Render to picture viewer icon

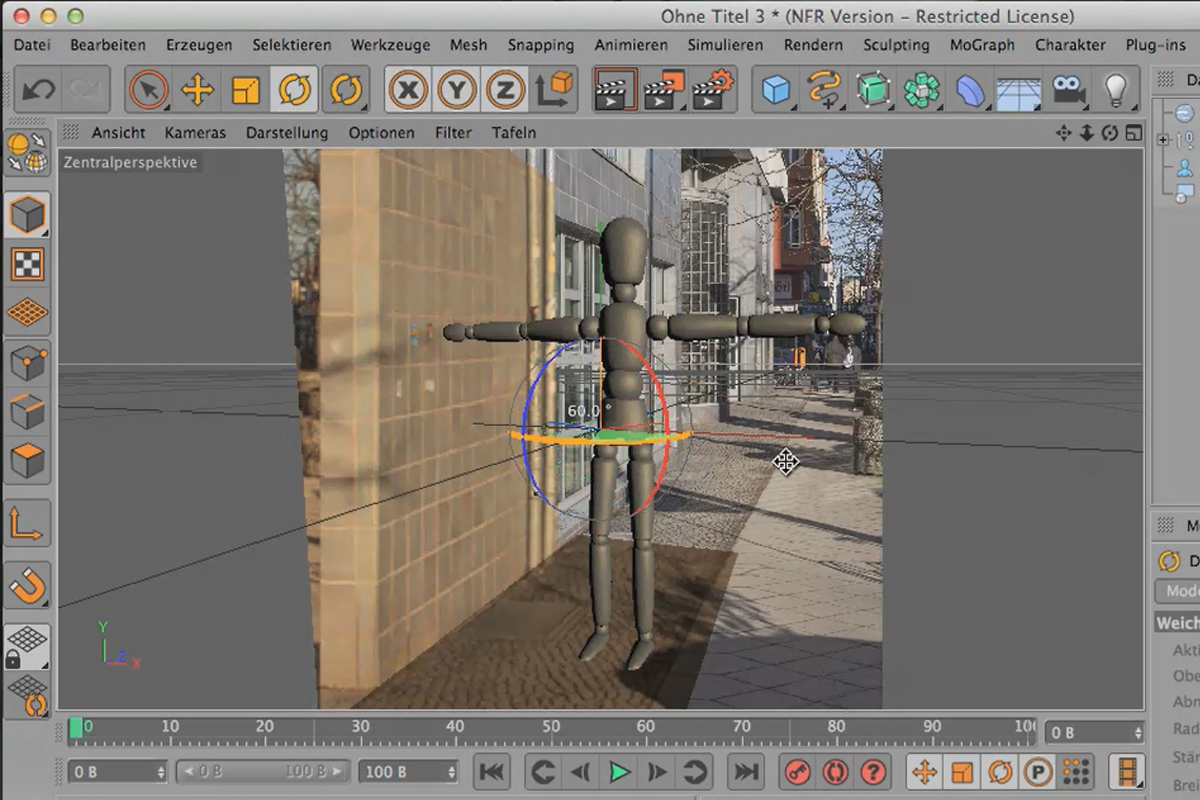661,91
